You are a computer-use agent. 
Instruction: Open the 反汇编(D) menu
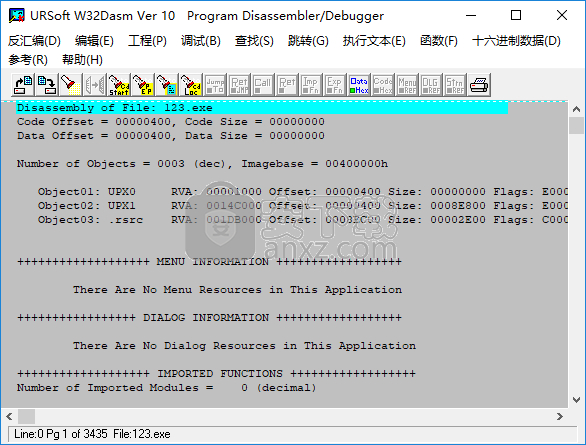34,41
